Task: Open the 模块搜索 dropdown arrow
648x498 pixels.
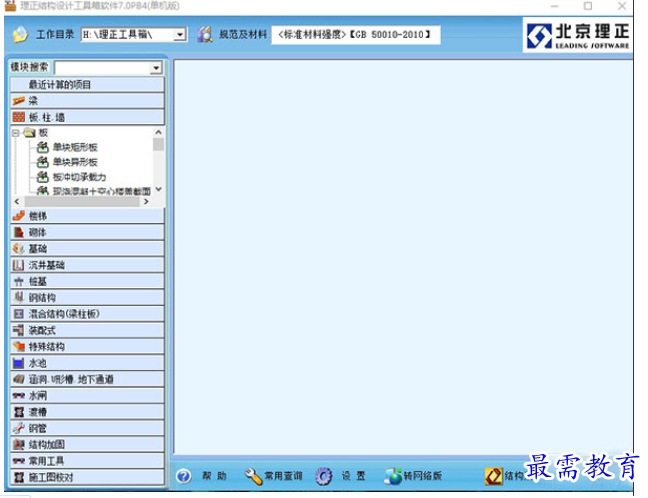Action: click(x=156, y=68)
